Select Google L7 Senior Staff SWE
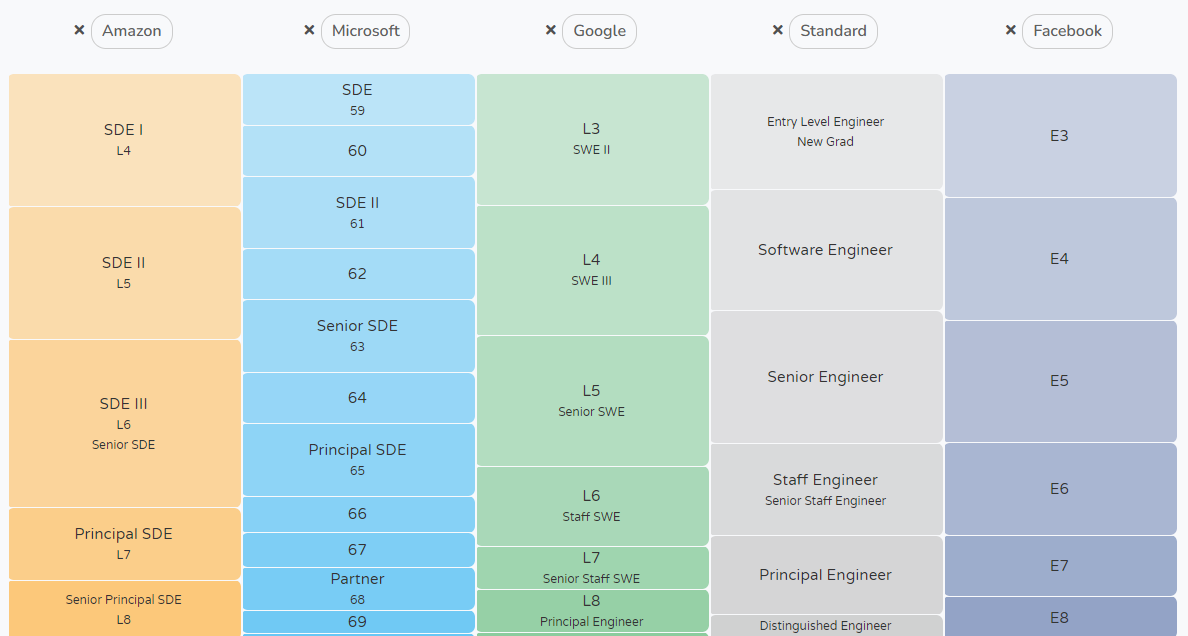The width and height of the screenshot is (1188, 636). tap(592, 567)
